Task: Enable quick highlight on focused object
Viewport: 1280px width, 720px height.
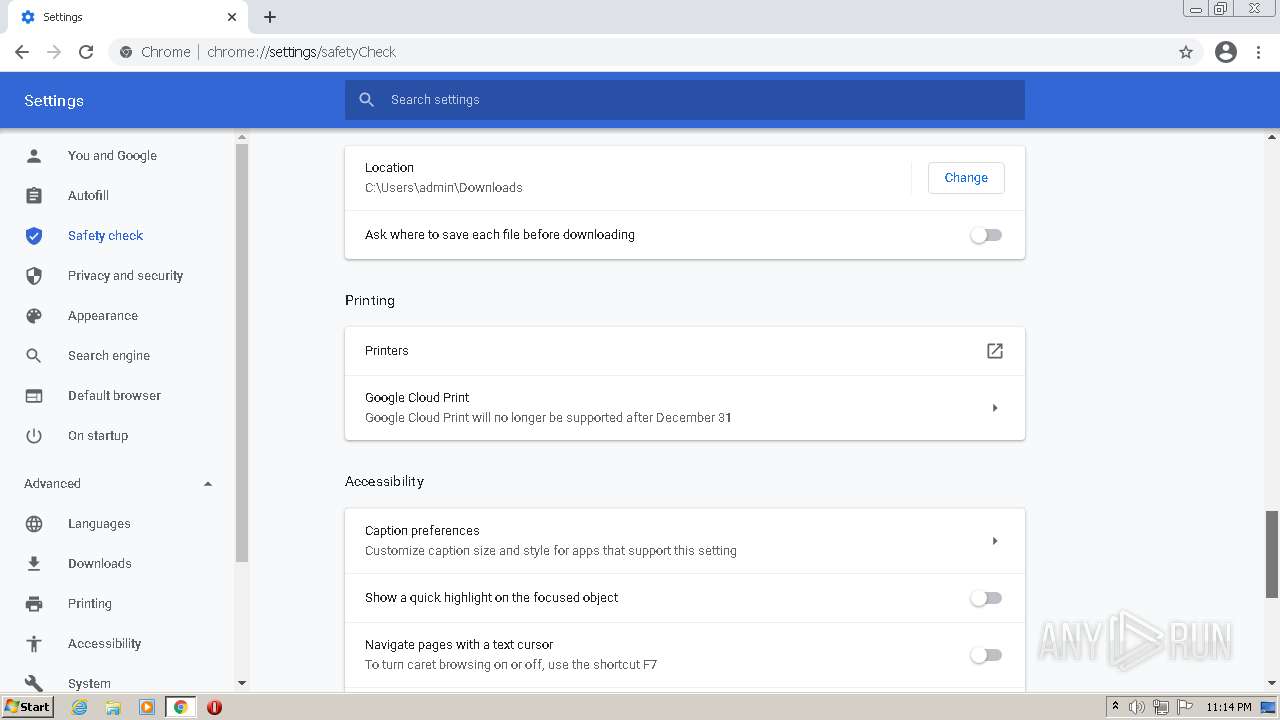Action: (986, 598)
